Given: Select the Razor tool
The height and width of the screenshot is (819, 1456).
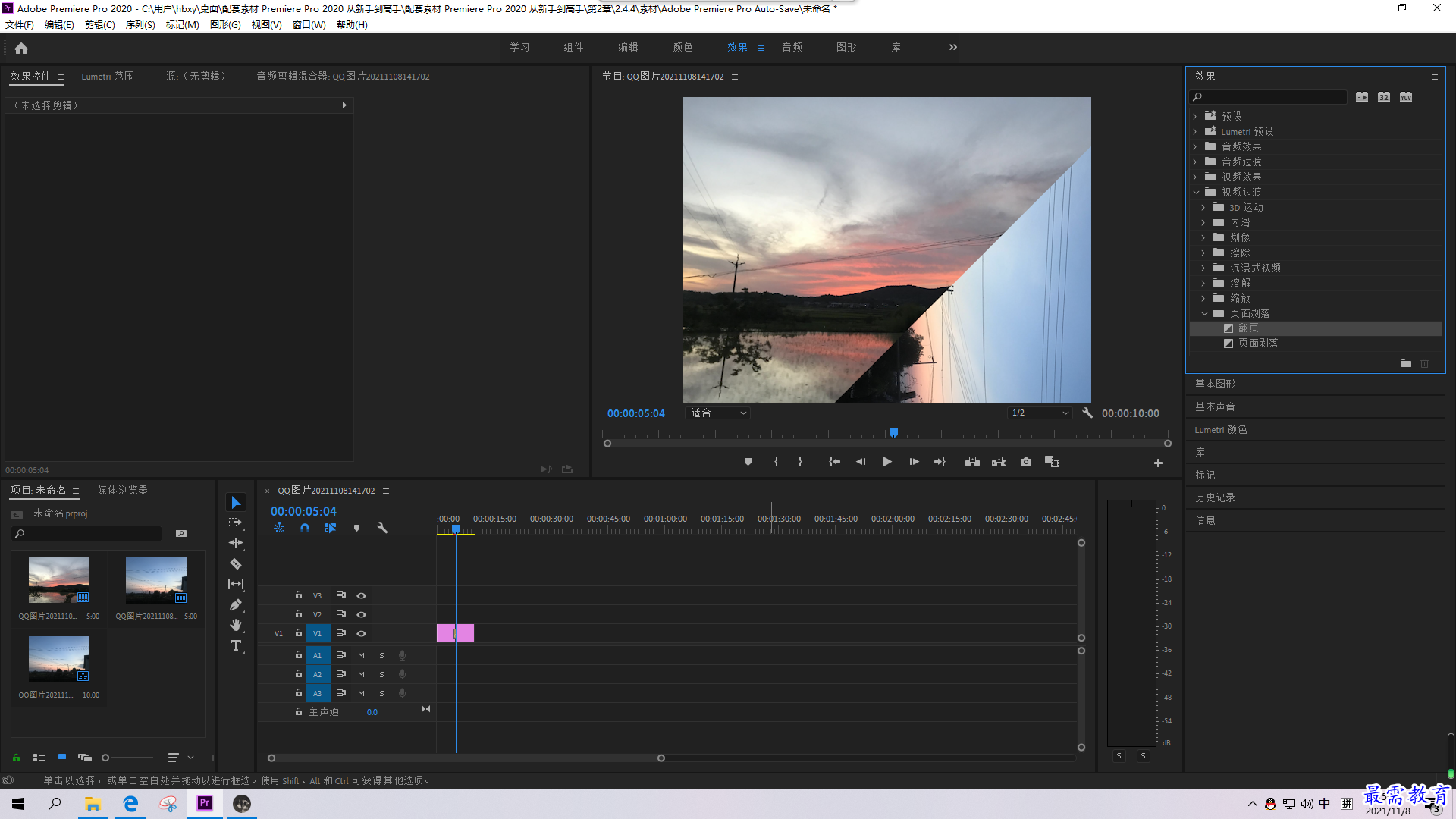Looking at the screenshot, I should pyautogui.click(x=236, y=563).
